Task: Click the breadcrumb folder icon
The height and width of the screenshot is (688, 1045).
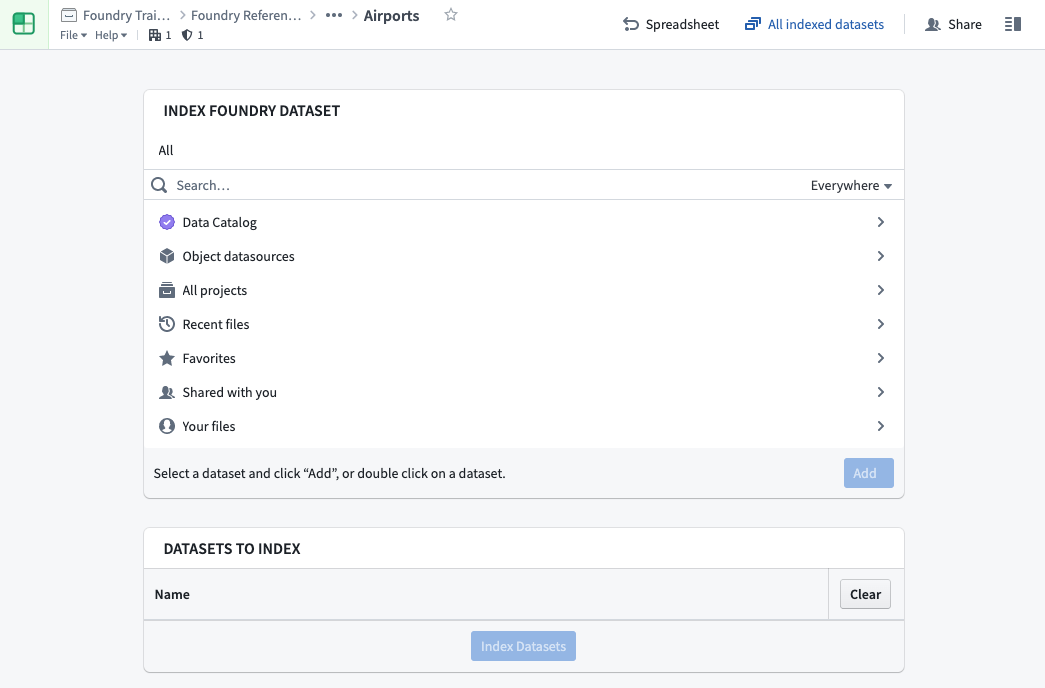Action: coord(69,15)
